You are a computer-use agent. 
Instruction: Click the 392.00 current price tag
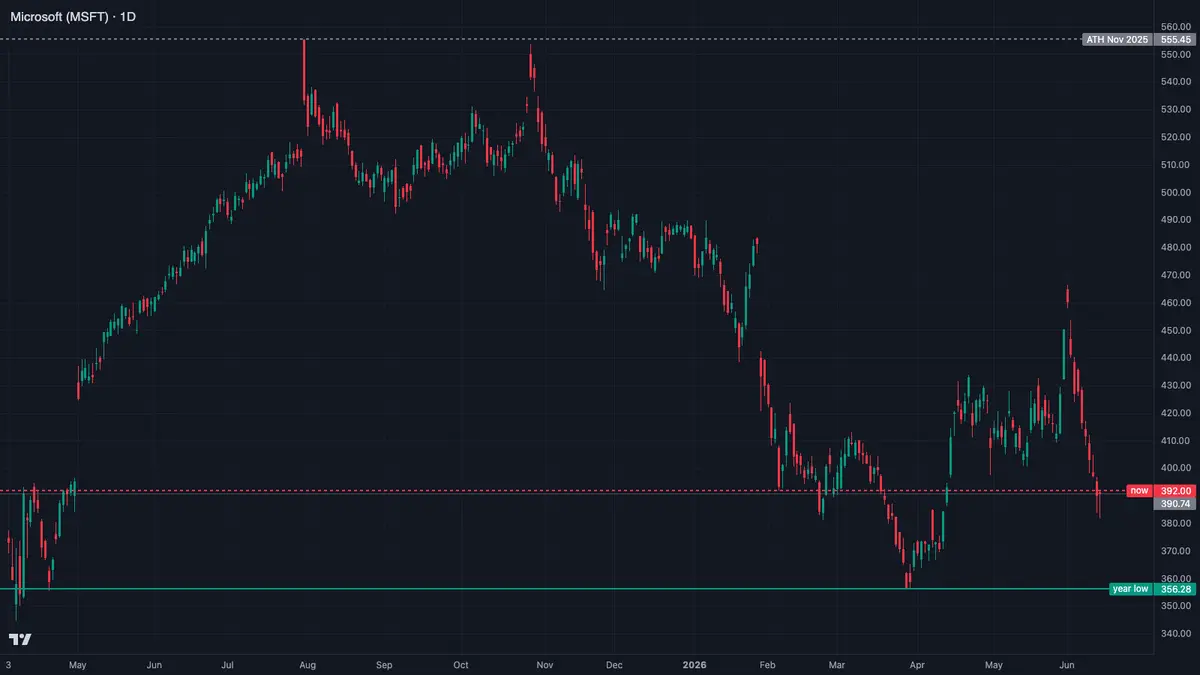(x=1175, y=491)
